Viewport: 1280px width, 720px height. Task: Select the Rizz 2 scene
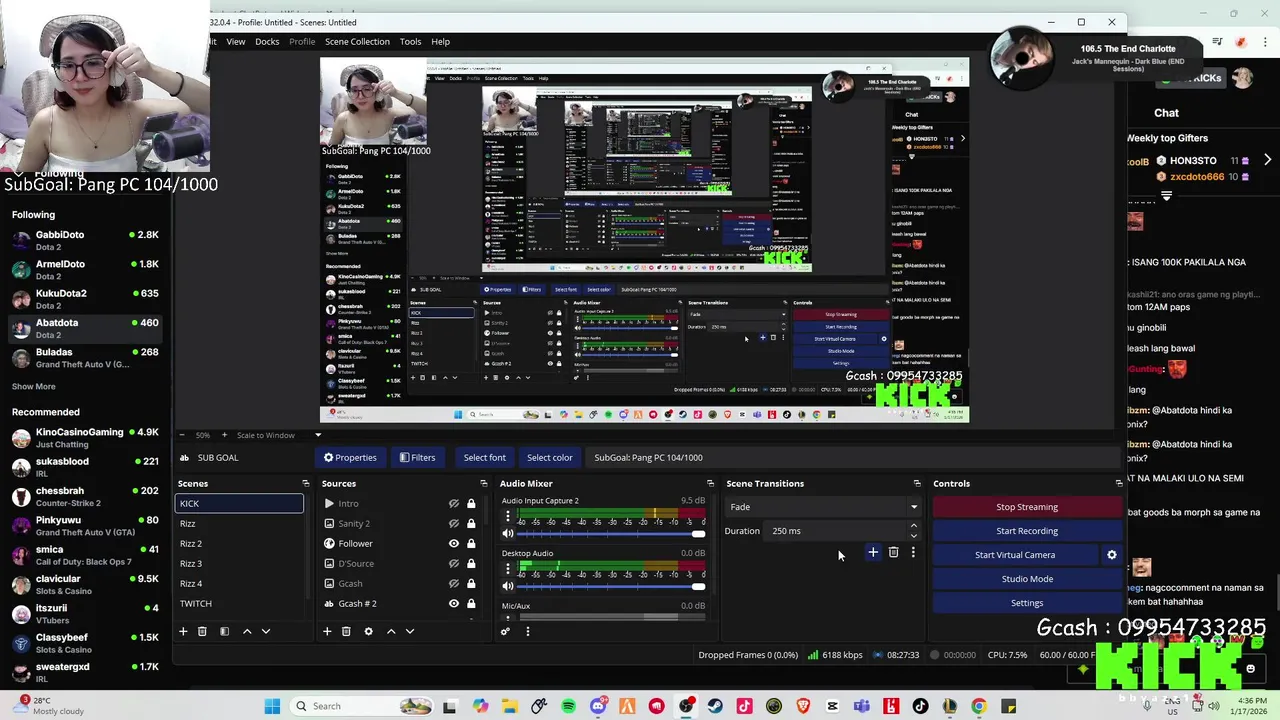pos(239,544)
